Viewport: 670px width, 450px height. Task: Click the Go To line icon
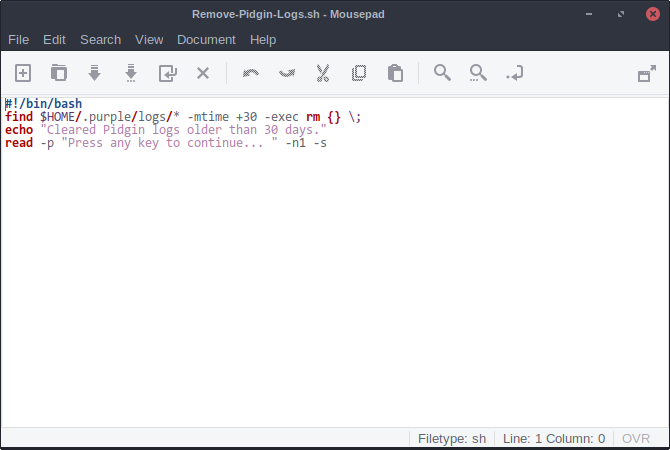coord(514,73)
